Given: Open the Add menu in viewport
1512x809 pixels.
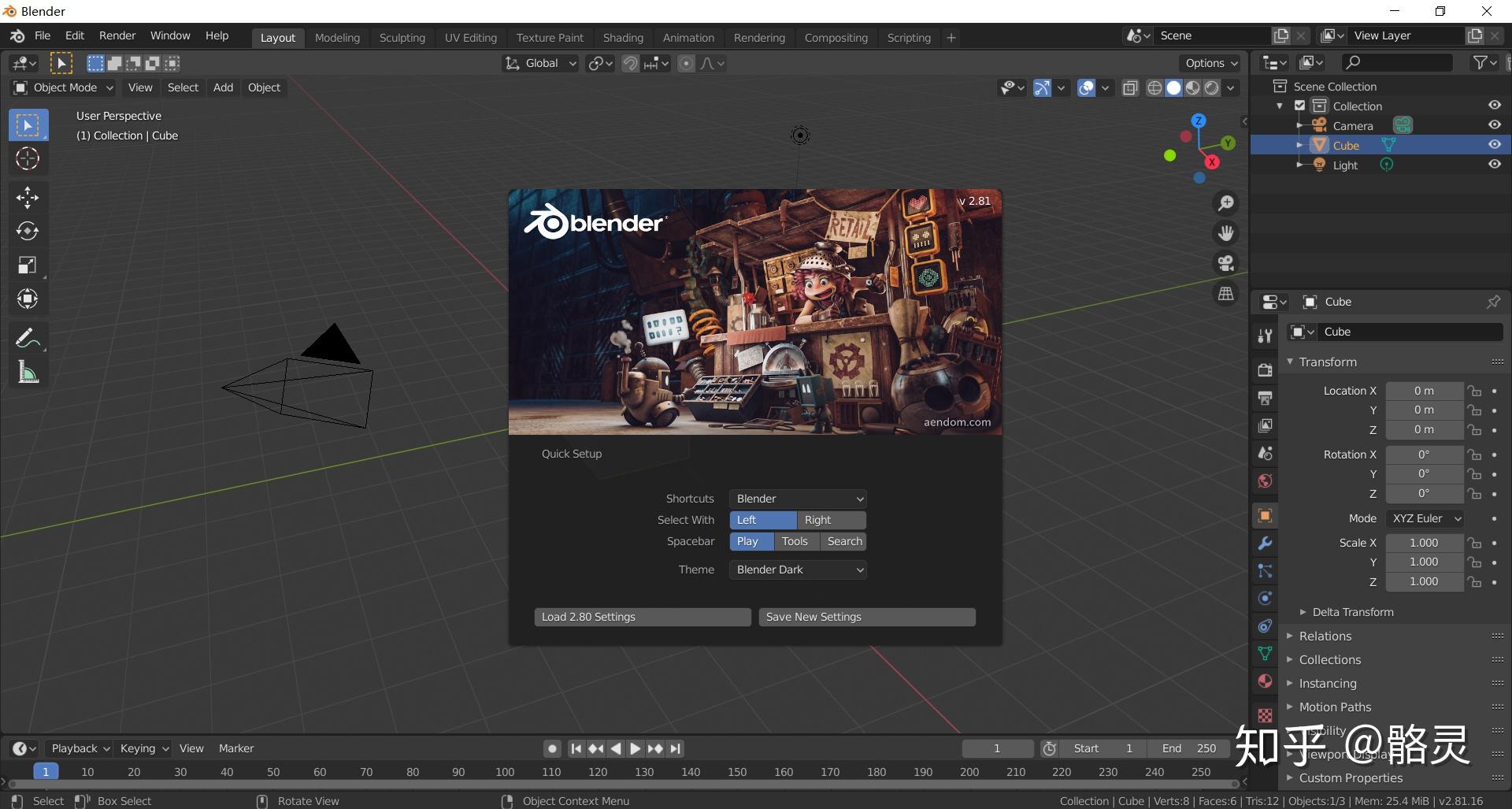Looking at the screenshot, I should (x=223, y=87).
